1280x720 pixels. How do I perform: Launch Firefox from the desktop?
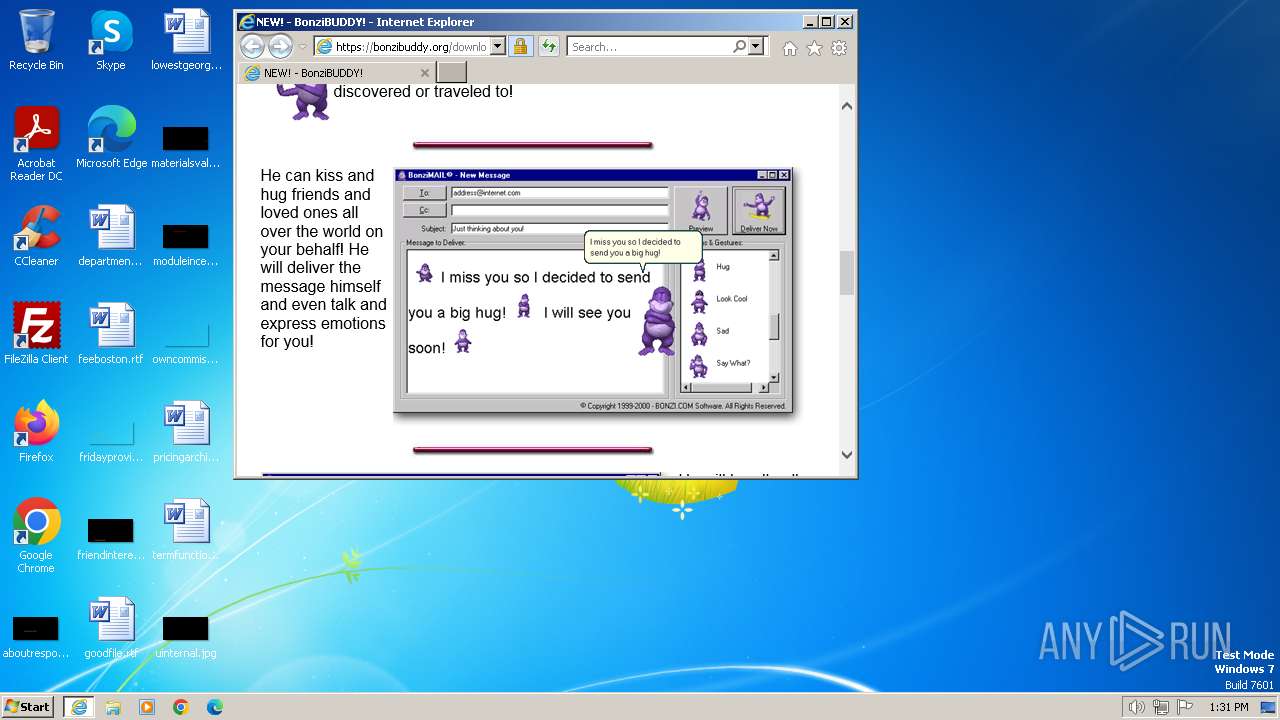[x=36, y=432]
